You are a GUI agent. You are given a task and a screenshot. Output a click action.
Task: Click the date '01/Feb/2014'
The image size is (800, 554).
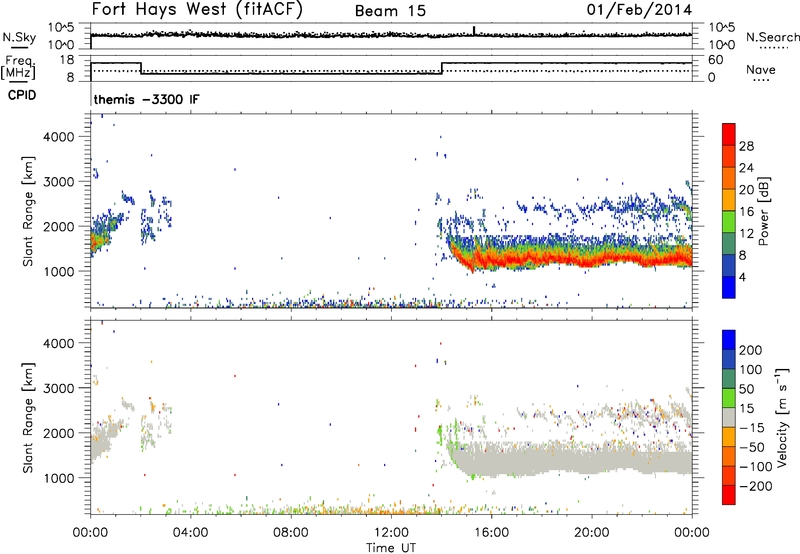[639, 10]
